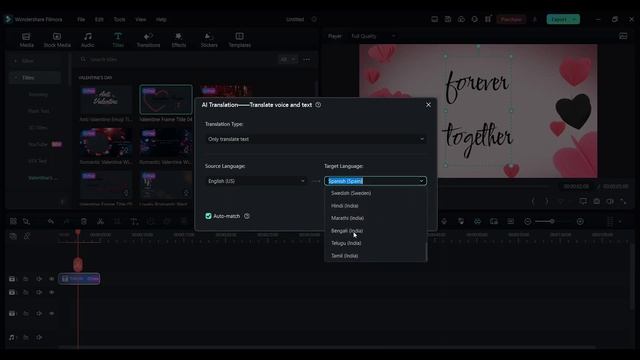Click the title clip on the timeline

click(79, 279)
